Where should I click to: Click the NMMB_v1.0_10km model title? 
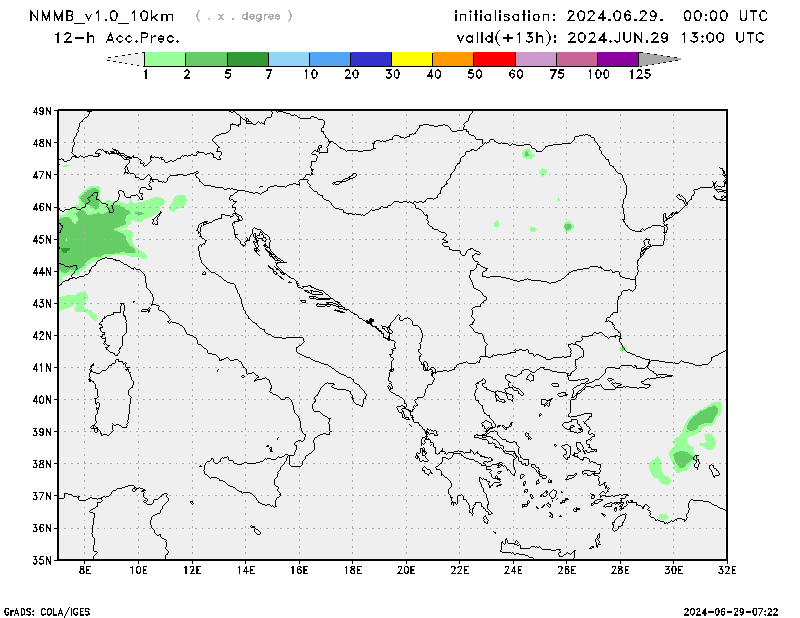click(104, 16)
